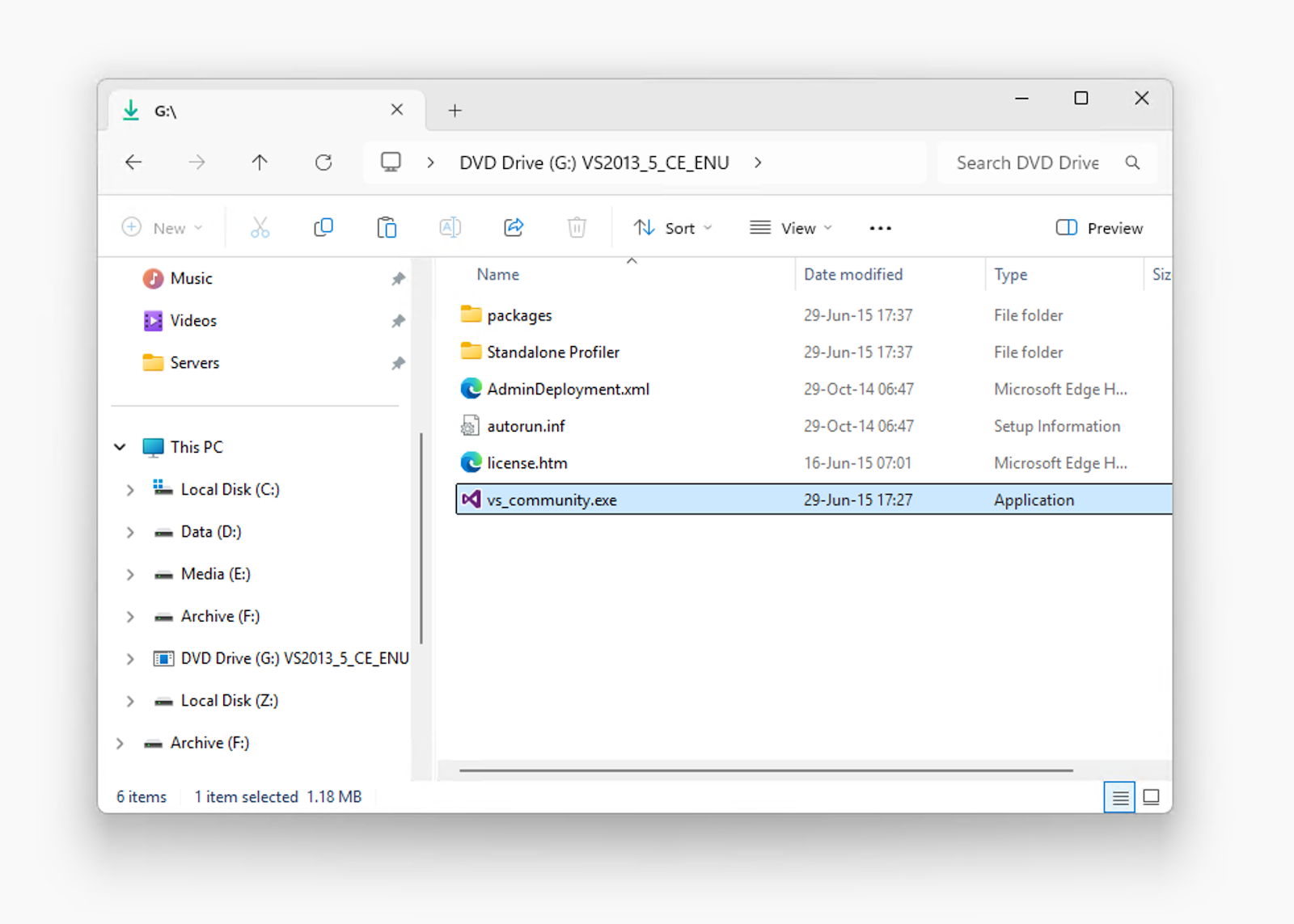Viewport: 1294px width, 924px height.
Task: Add a new tab with plus button
Action: coord(455,111)
